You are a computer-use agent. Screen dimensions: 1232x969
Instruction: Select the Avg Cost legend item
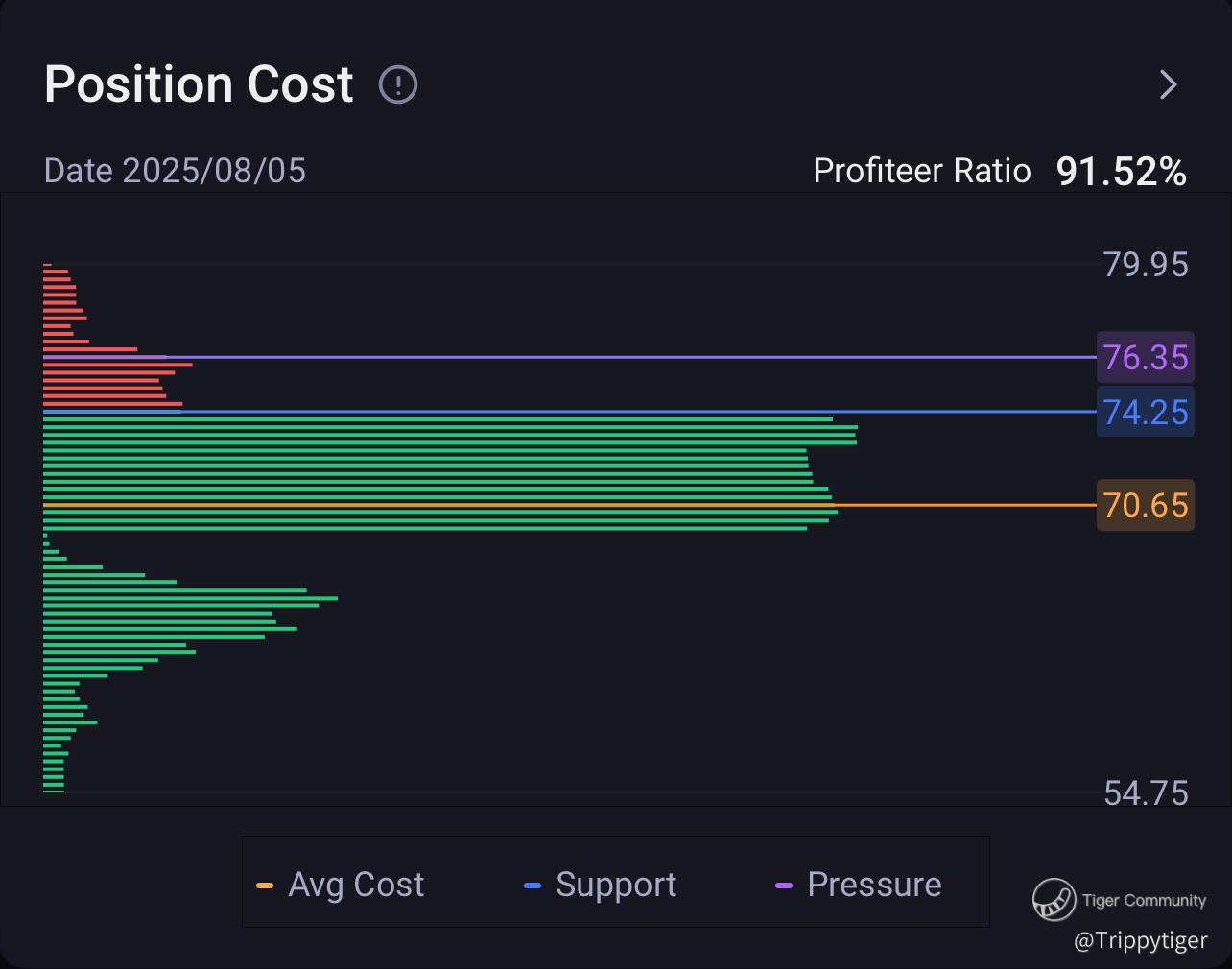click(355, 885)
